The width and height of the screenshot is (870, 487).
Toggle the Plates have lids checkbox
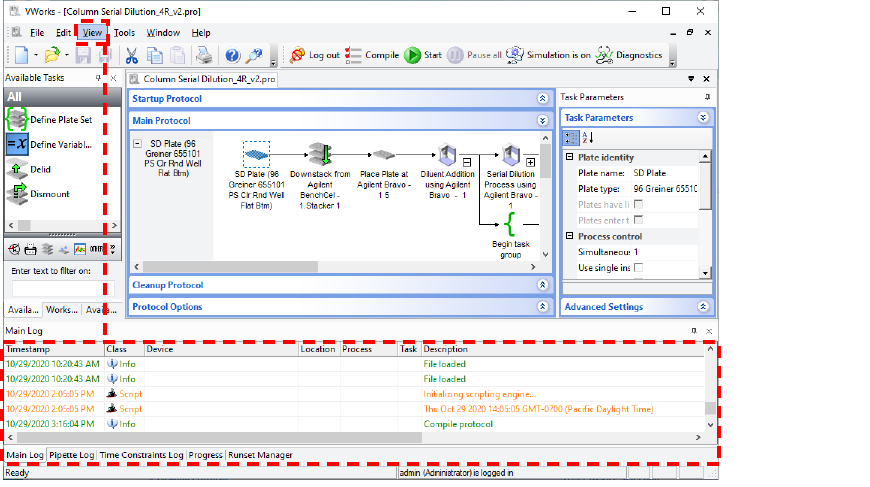(639, 204)
